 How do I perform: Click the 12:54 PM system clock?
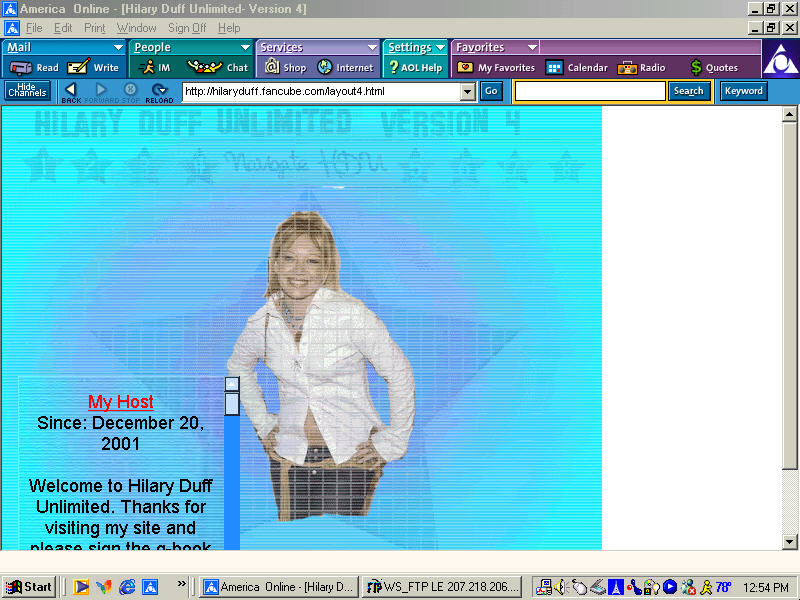[x=766, y=587]
